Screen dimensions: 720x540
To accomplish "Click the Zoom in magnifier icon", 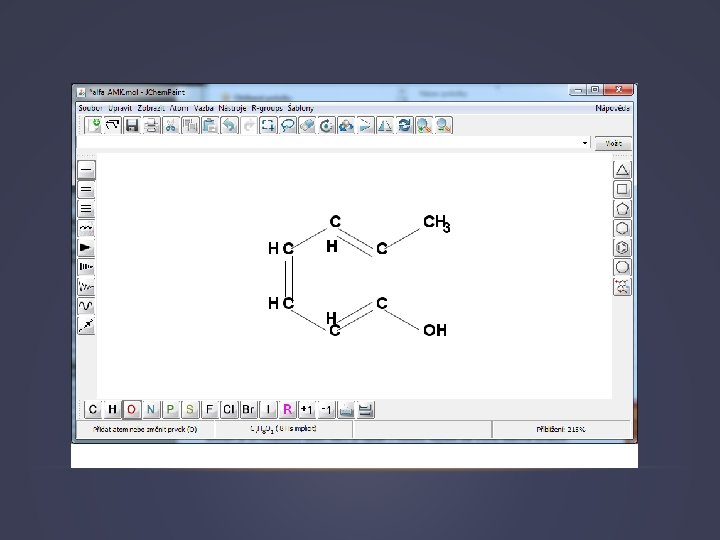I will tap(424, 125).
